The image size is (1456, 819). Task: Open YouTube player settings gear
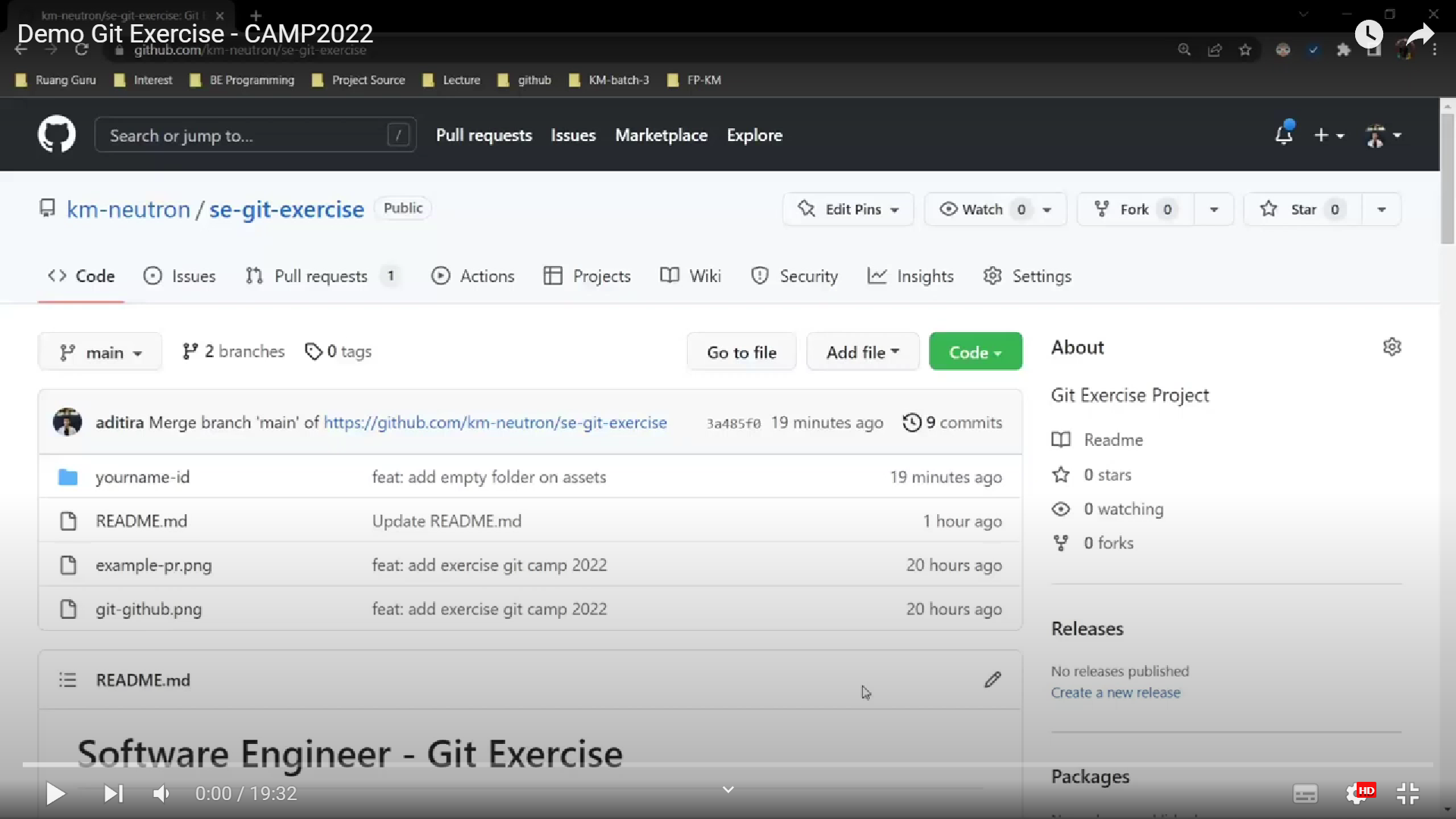click(x=1357, y=793)
